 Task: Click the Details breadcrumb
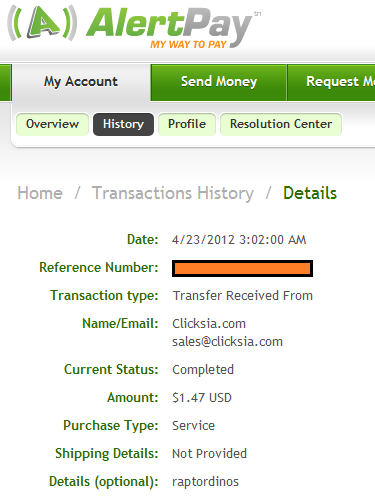(310, 193)
